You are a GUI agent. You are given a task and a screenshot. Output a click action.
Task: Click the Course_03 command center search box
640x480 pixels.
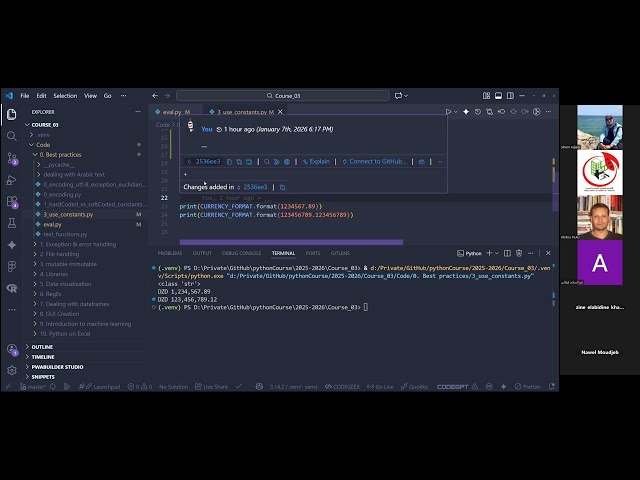(x=282, y=96)
